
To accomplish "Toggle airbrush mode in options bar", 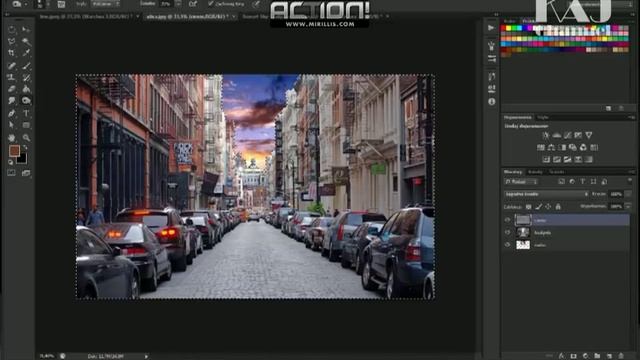I will [193, 4].
